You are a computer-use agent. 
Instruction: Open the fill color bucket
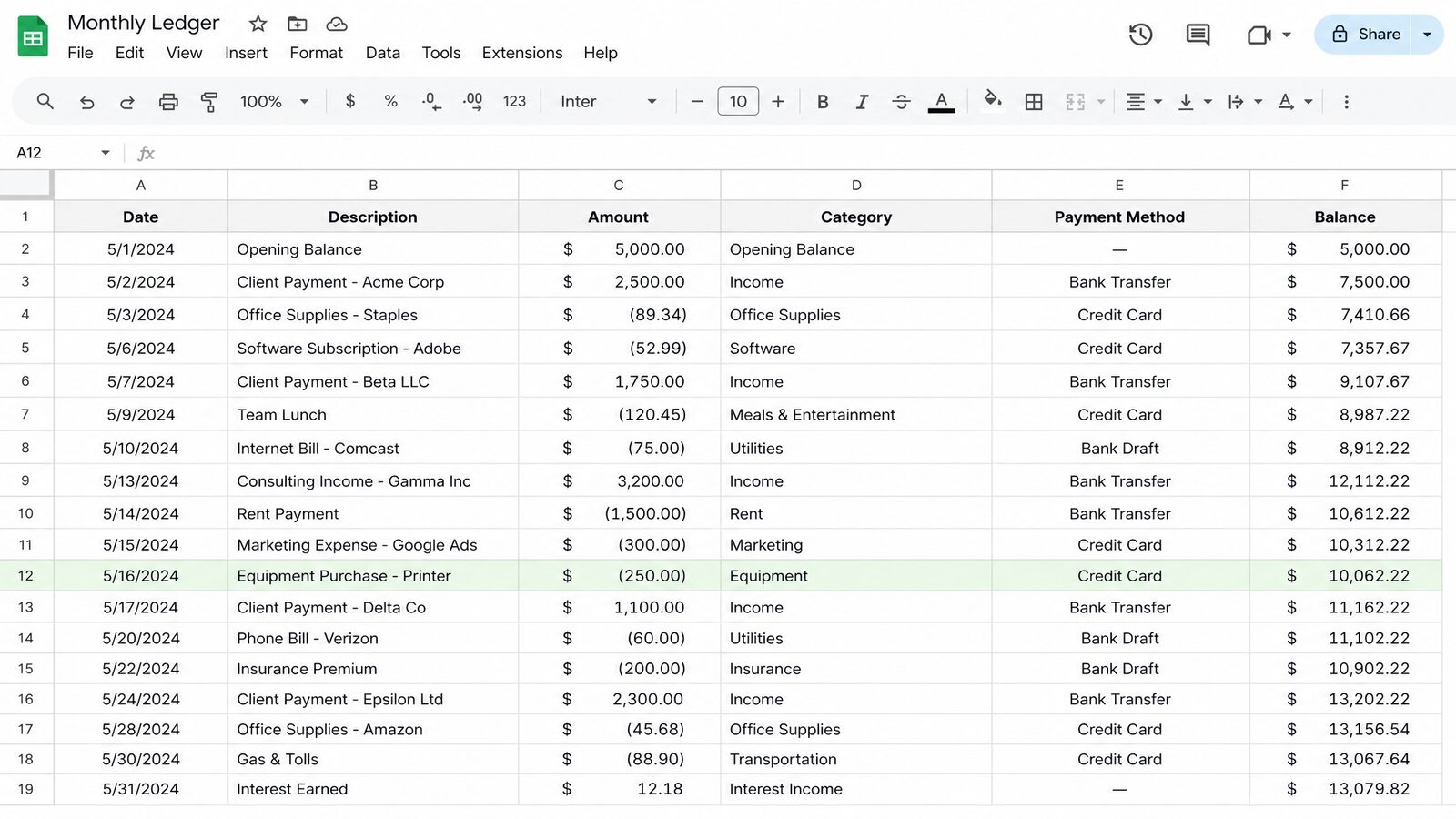click(993, 100)
